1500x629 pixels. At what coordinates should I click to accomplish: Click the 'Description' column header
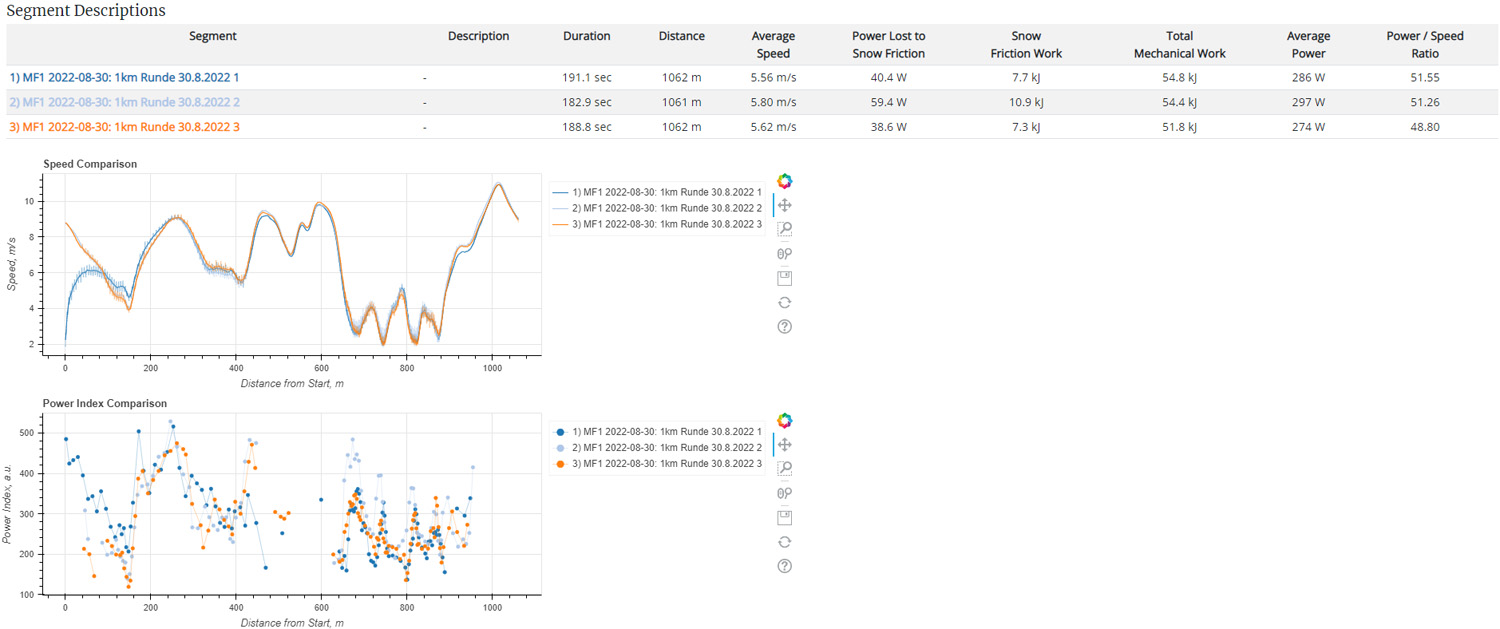(479, 36)
